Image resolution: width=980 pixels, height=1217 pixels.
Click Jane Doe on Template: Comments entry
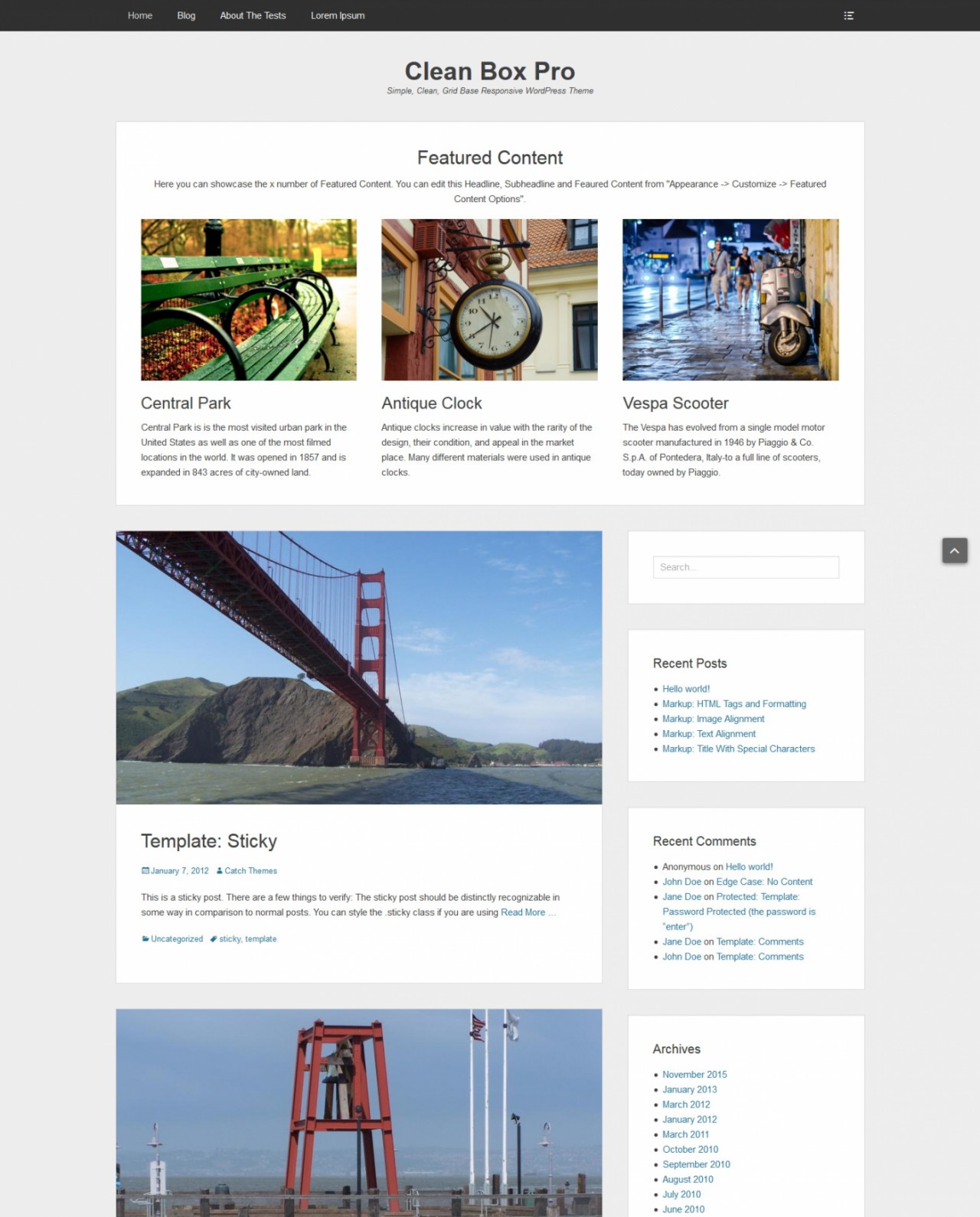681,941
